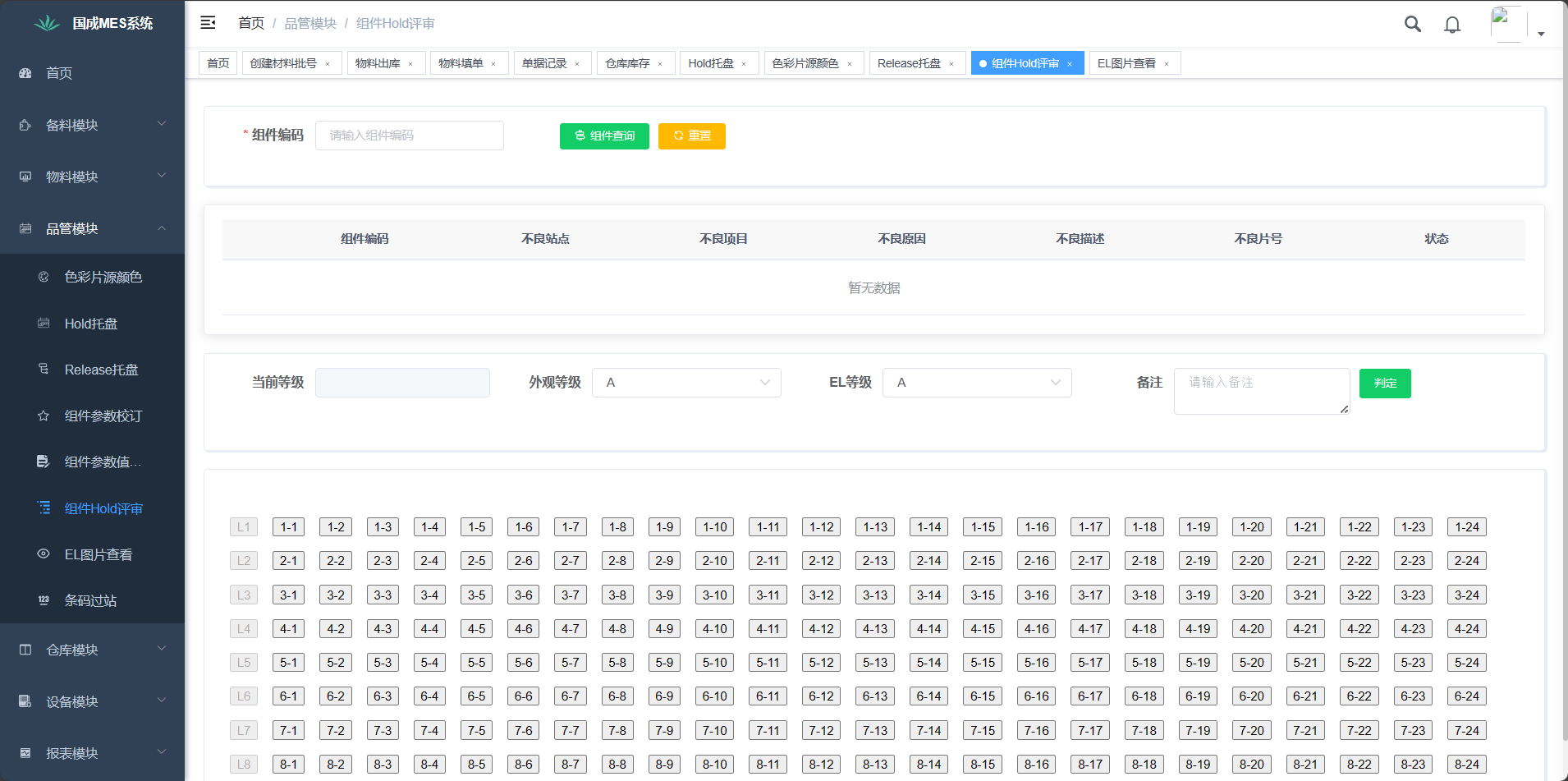1568x781 pixels.
Task: Select 组件Hold评审 in the sidebar
Action: click(92, 508)
